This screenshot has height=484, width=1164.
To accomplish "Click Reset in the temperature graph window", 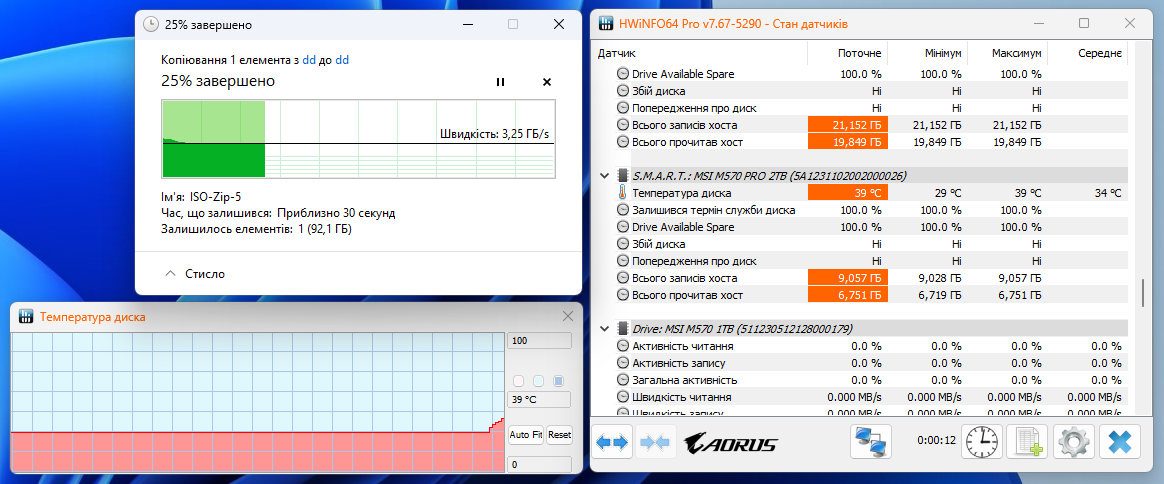I will tap(560, 434).
